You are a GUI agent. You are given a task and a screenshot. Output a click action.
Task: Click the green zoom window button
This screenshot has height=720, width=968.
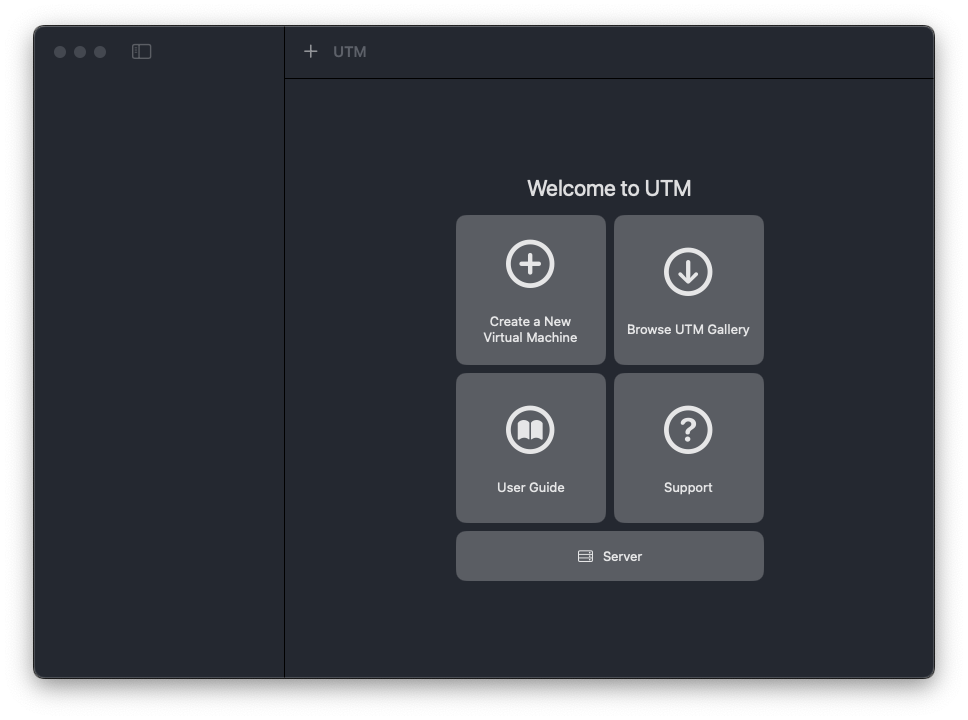pyautogui.click(x=99, y=52)
